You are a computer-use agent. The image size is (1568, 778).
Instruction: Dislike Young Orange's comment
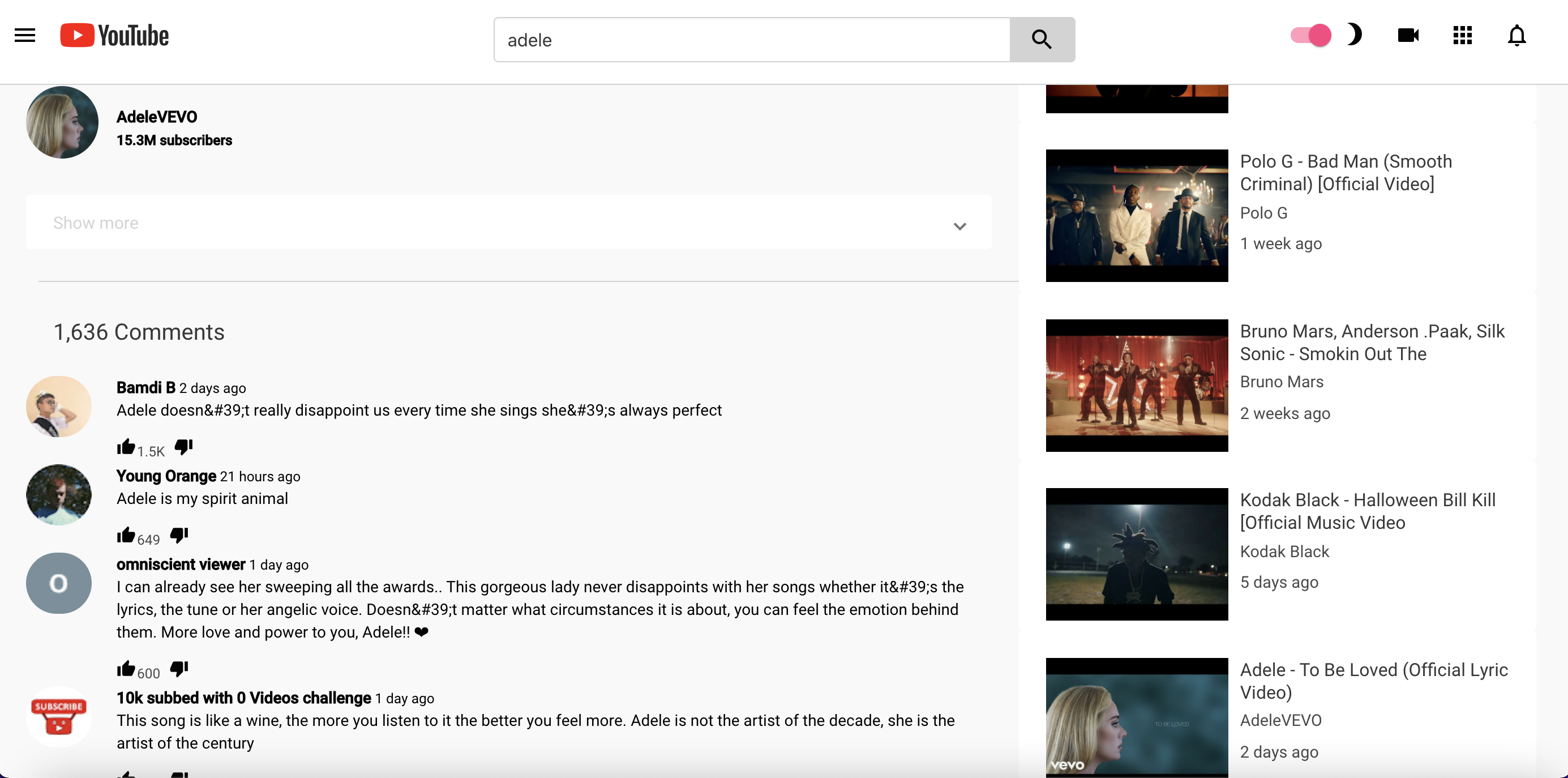click(178, 535)
